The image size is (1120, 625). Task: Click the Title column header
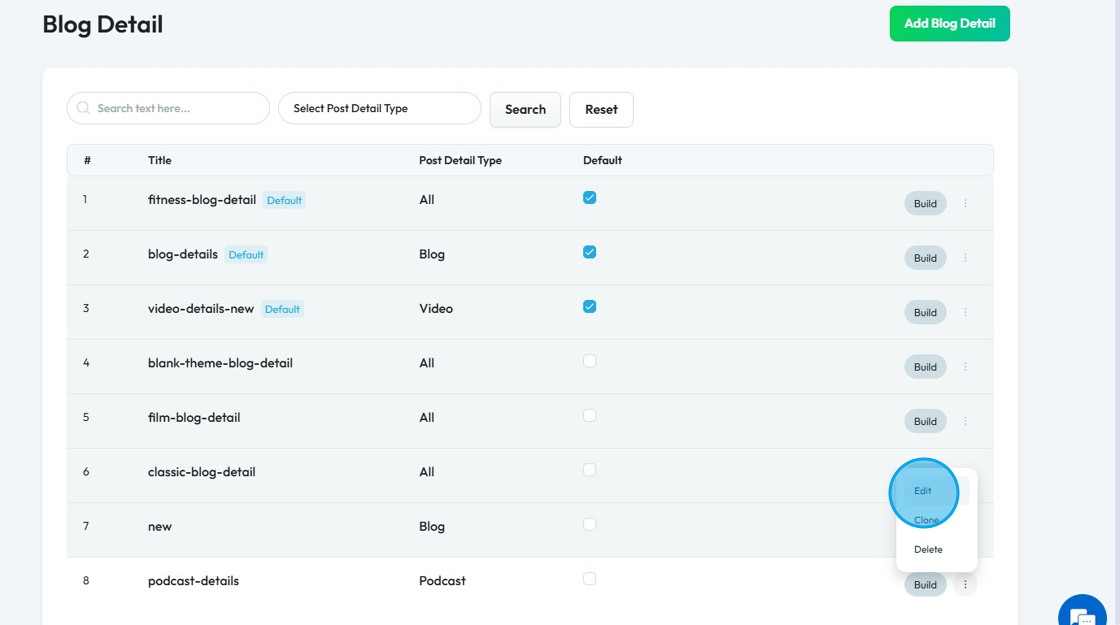coord(159,160)
